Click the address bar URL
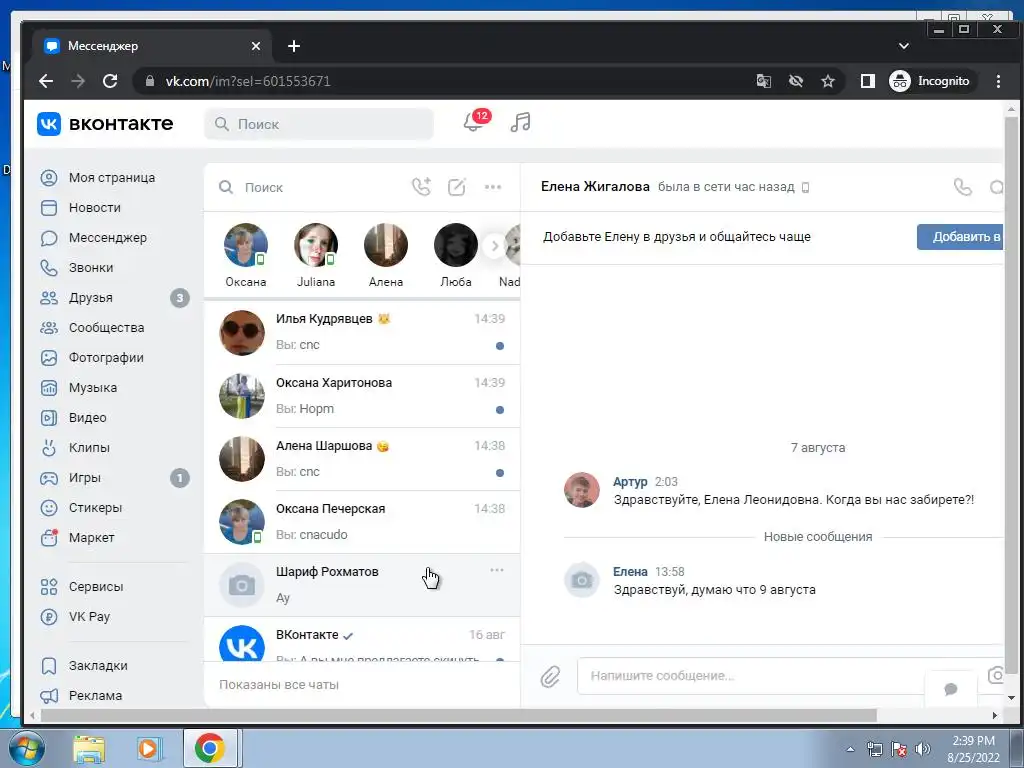The width and height of the screenshot is (1024, 768). click(x=248, y=81)
